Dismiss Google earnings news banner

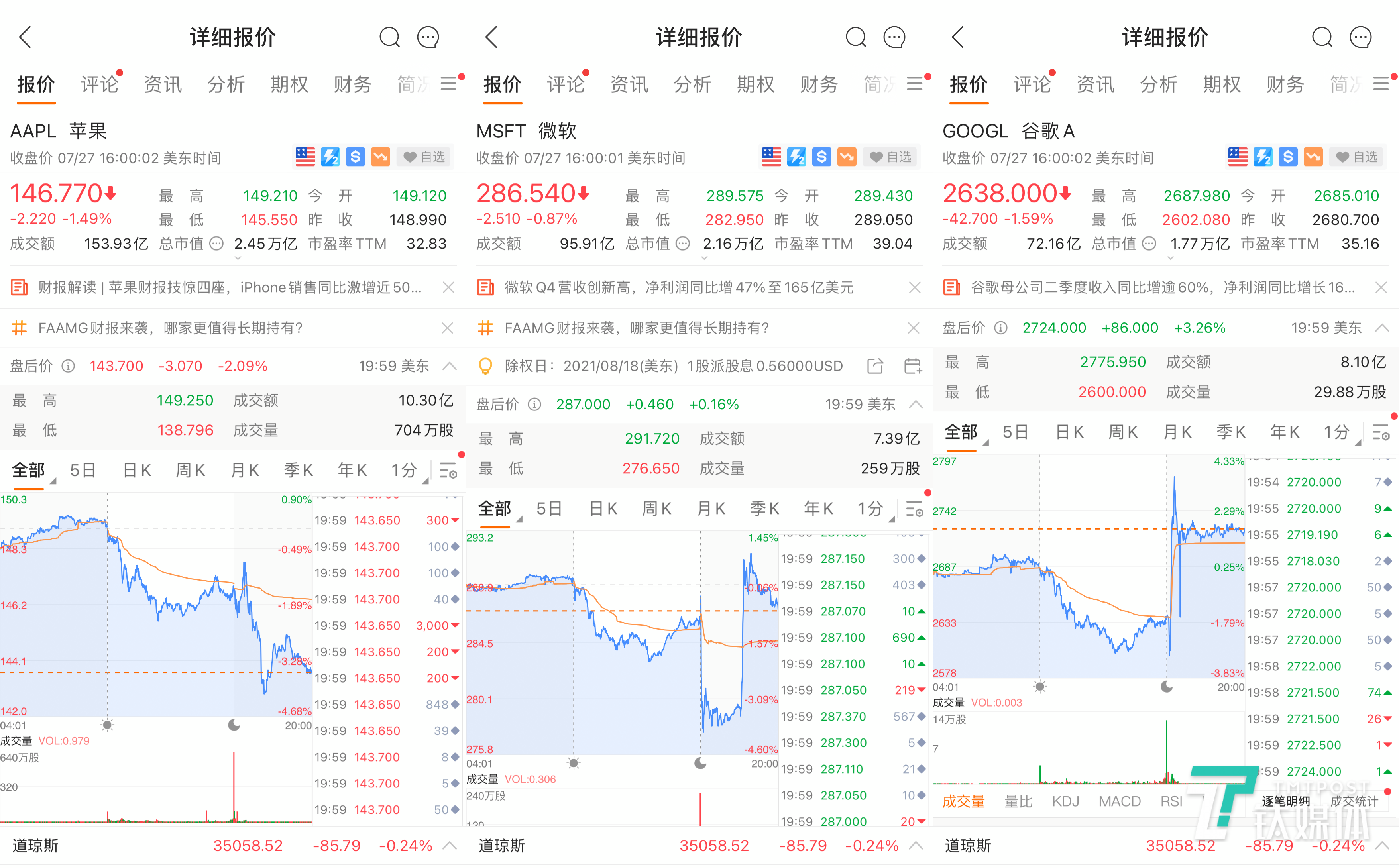coord(1381,287)
